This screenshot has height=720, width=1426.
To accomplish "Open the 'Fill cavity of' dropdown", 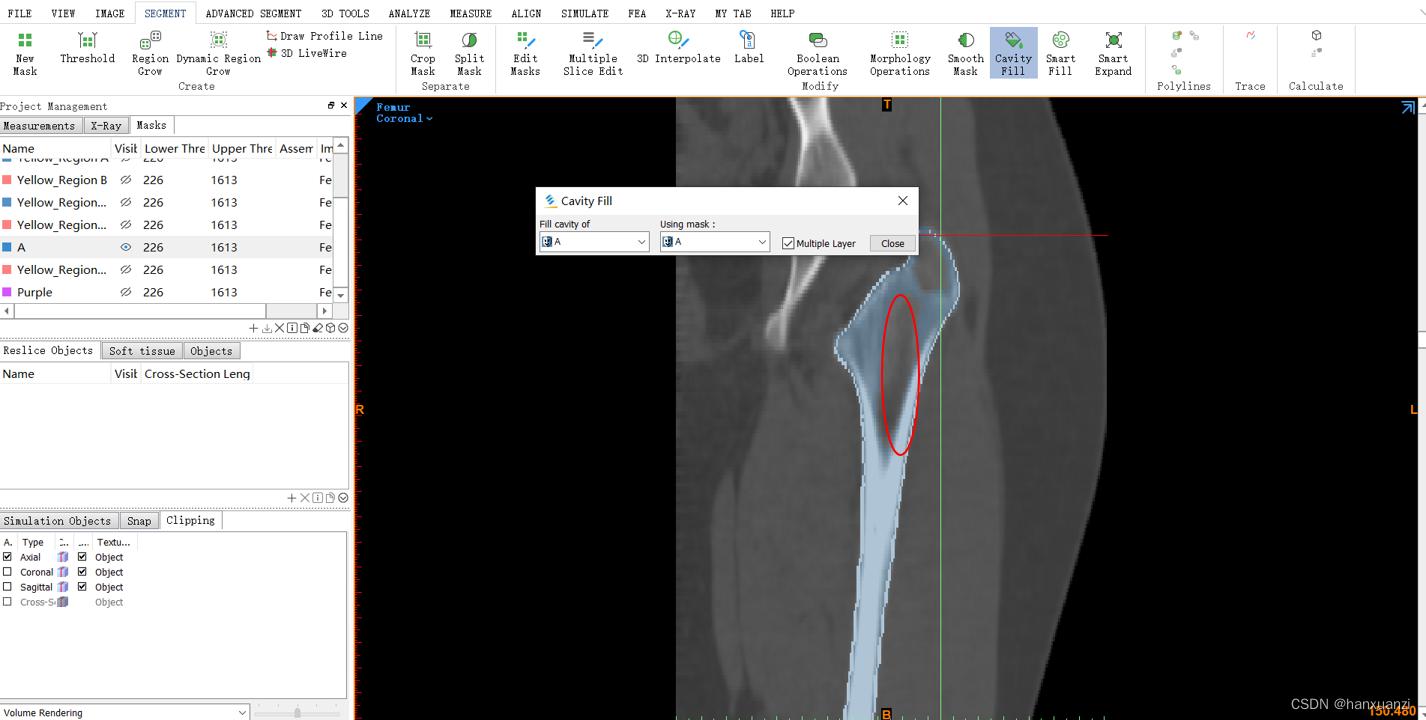I will (594, 242).
